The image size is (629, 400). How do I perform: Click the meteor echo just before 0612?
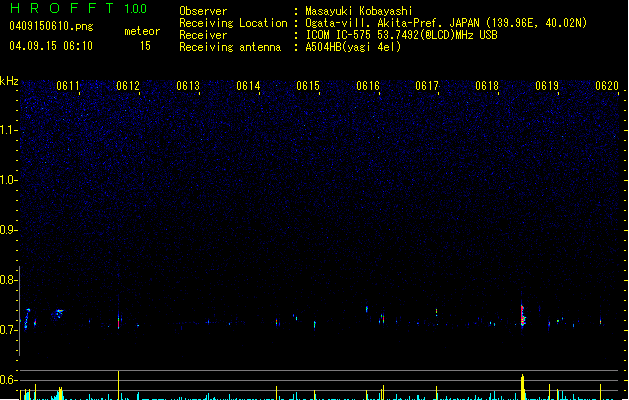[x=119, y=321]
